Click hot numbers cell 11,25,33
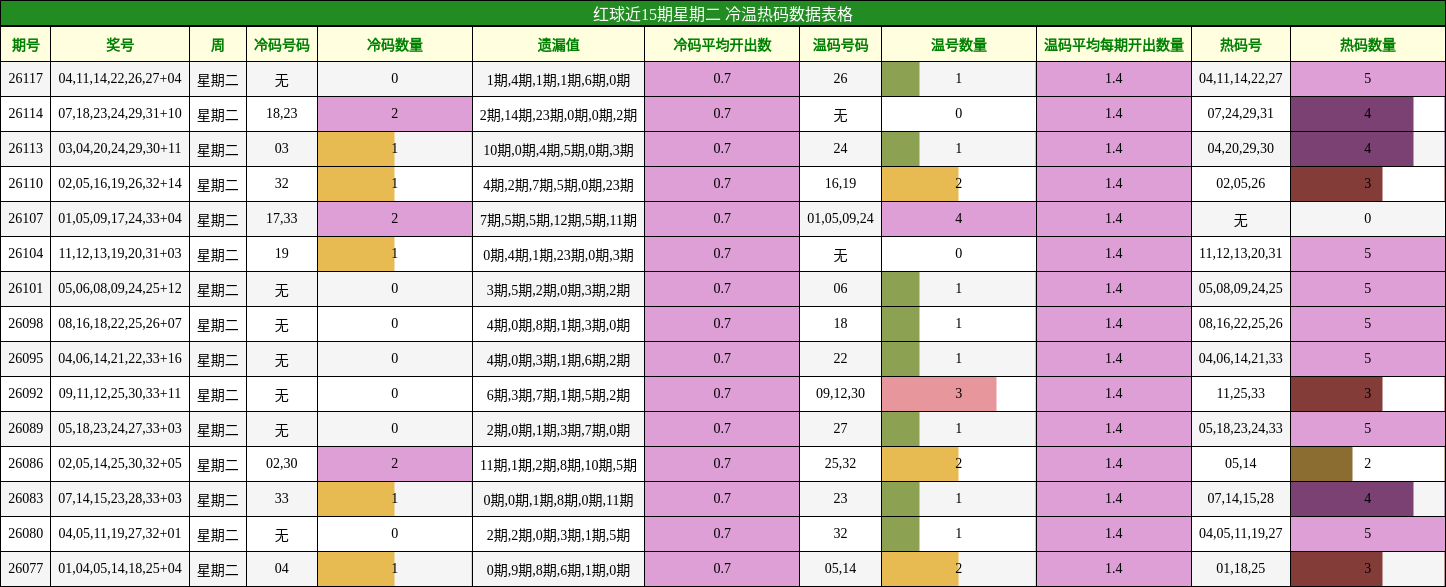The width and height of the screenshot is (1446, 587). [x=1241, y=394]
